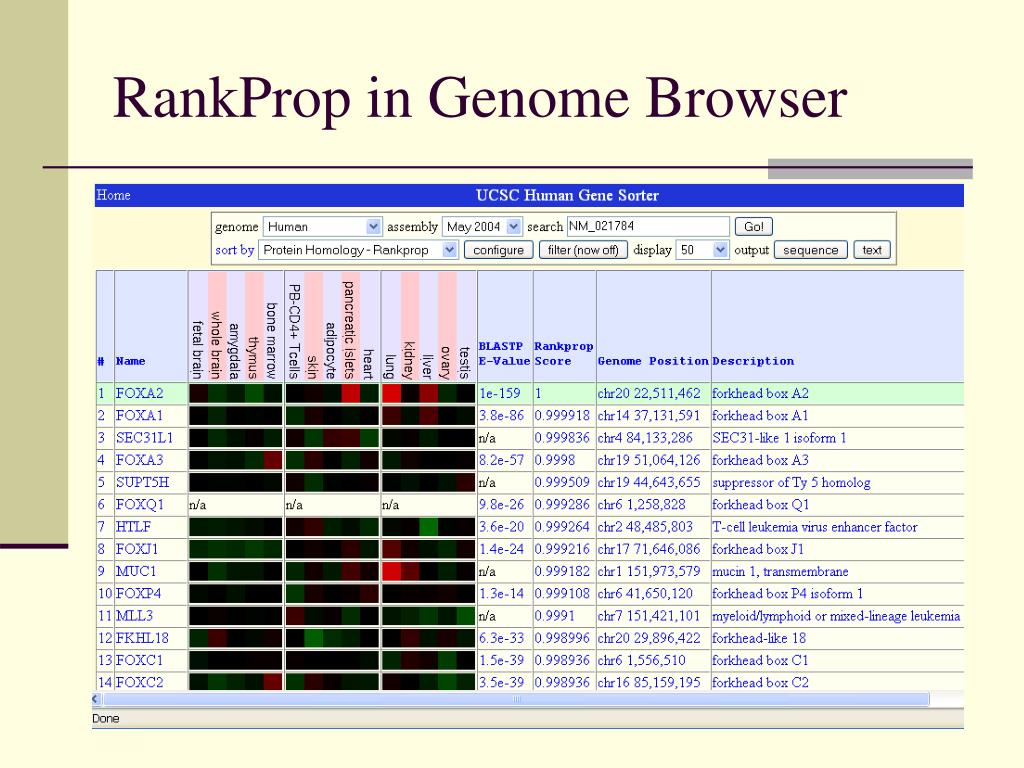Open description myeloid/lymphoid or mixed-lineage leukemia
This screenshot has width=1024, height=768.
pyautogui.click(x=836, y=615)
